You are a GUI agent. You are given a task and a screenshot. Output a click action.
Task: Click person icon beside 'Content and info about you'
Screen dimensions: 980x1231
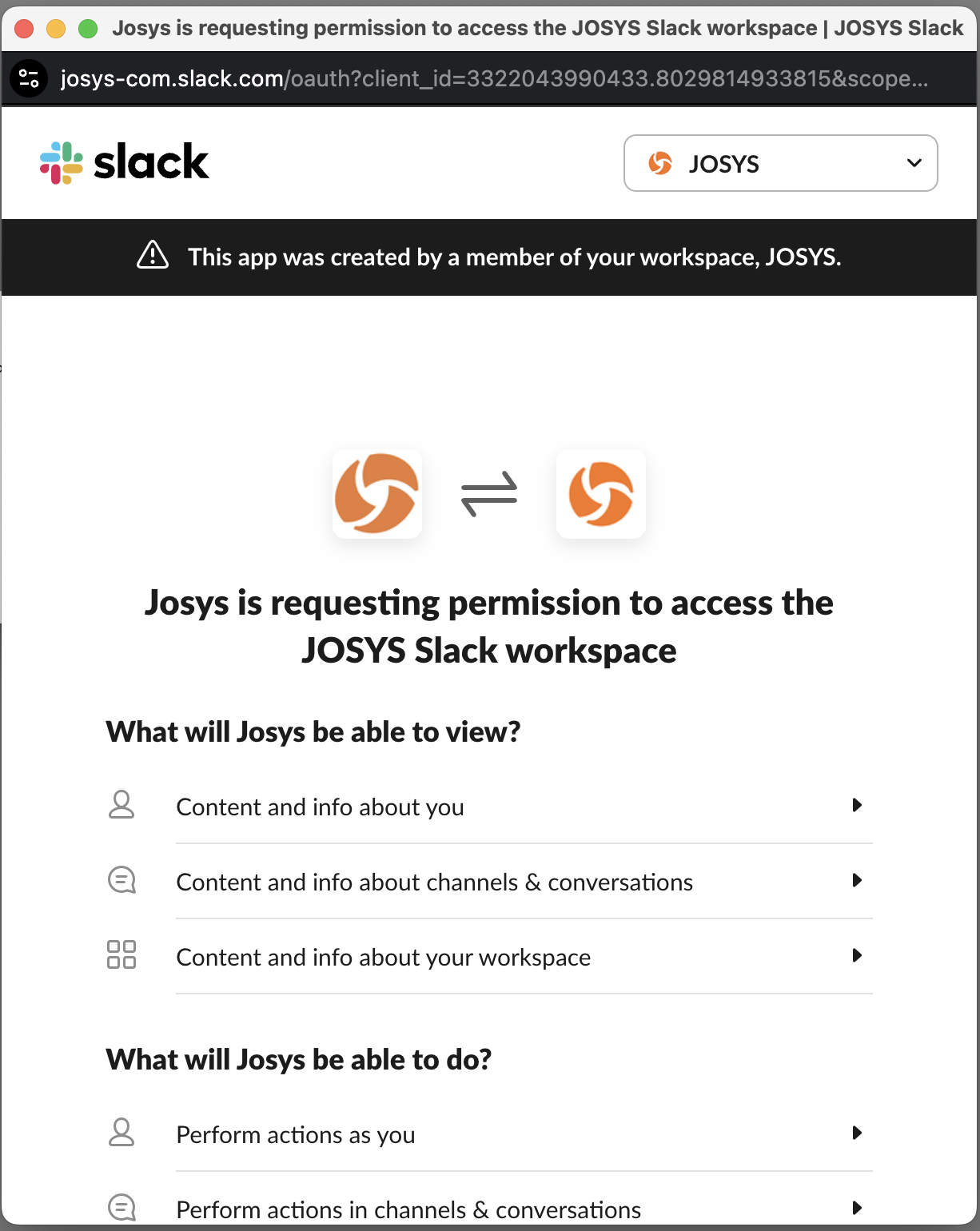click(122, 805)
